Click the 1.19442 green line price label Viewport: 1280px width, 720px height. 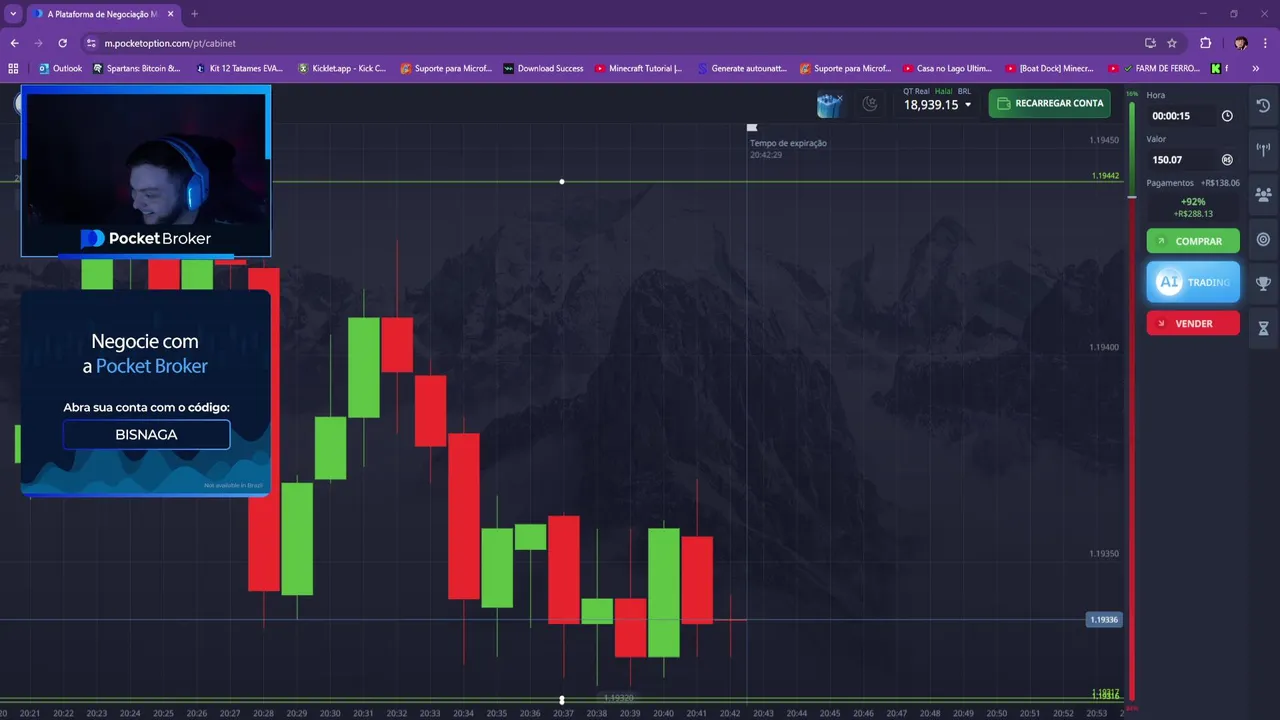pyautogui.click(x=1105, y=176)
